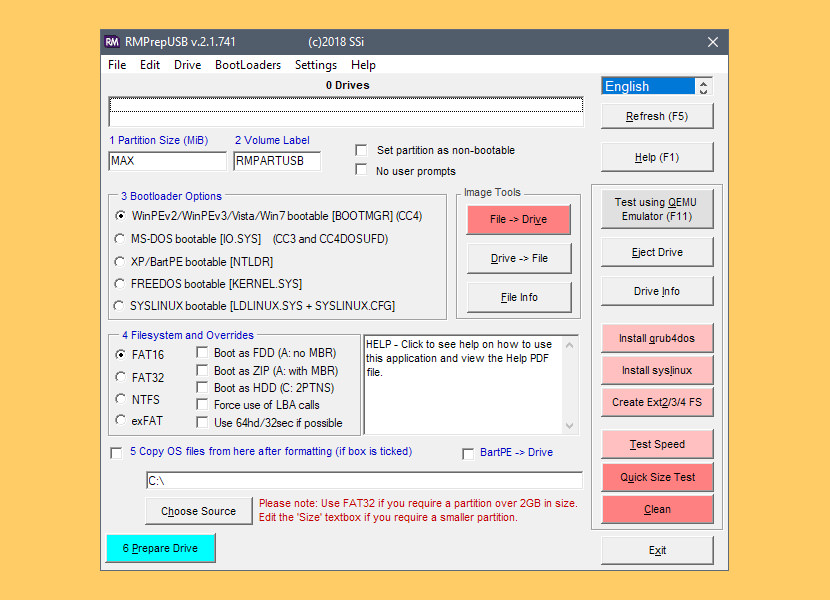Viewport: 830px width, 600px height.
Task: Click Create Ext2/3/4 FS button
Action: point(657,402)
